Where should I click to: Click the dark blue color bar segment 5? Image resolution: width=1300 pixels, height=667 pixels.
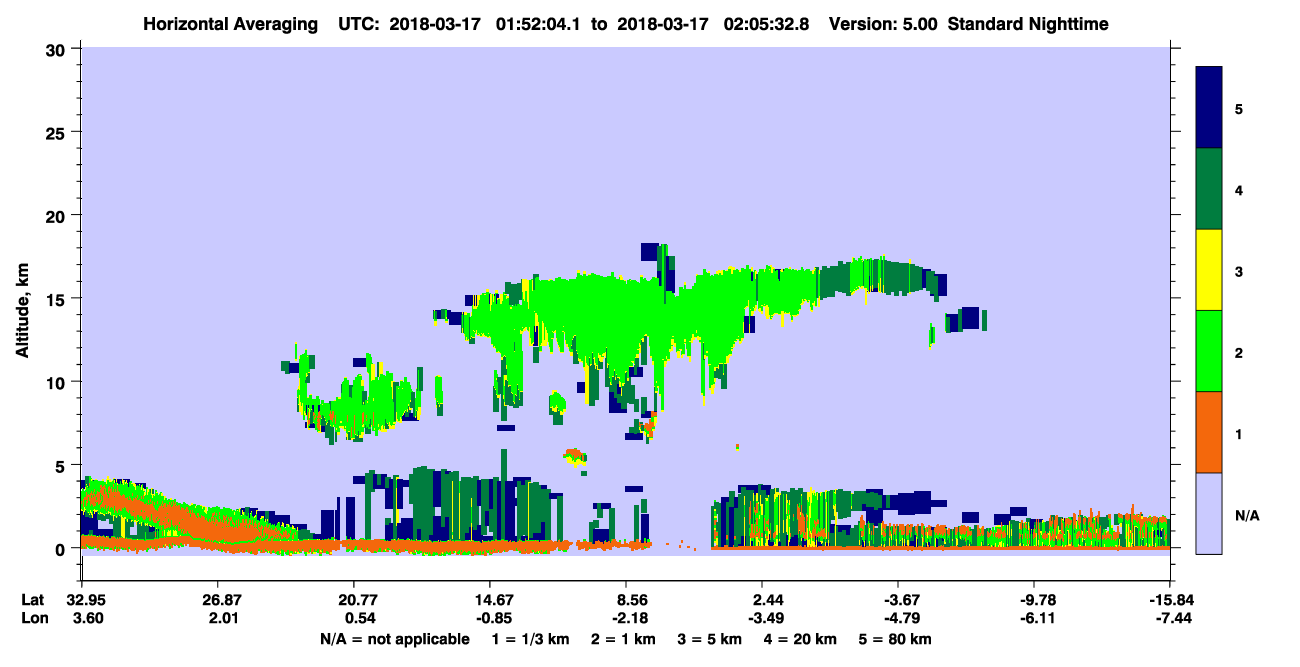pyautogui.click(x=1209, y=108)
